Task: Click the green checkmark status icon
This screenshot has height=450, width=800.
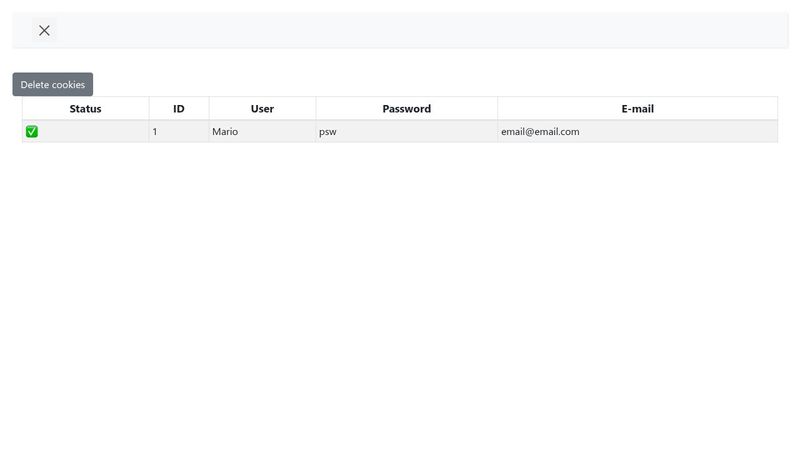Action: point(32,131)
